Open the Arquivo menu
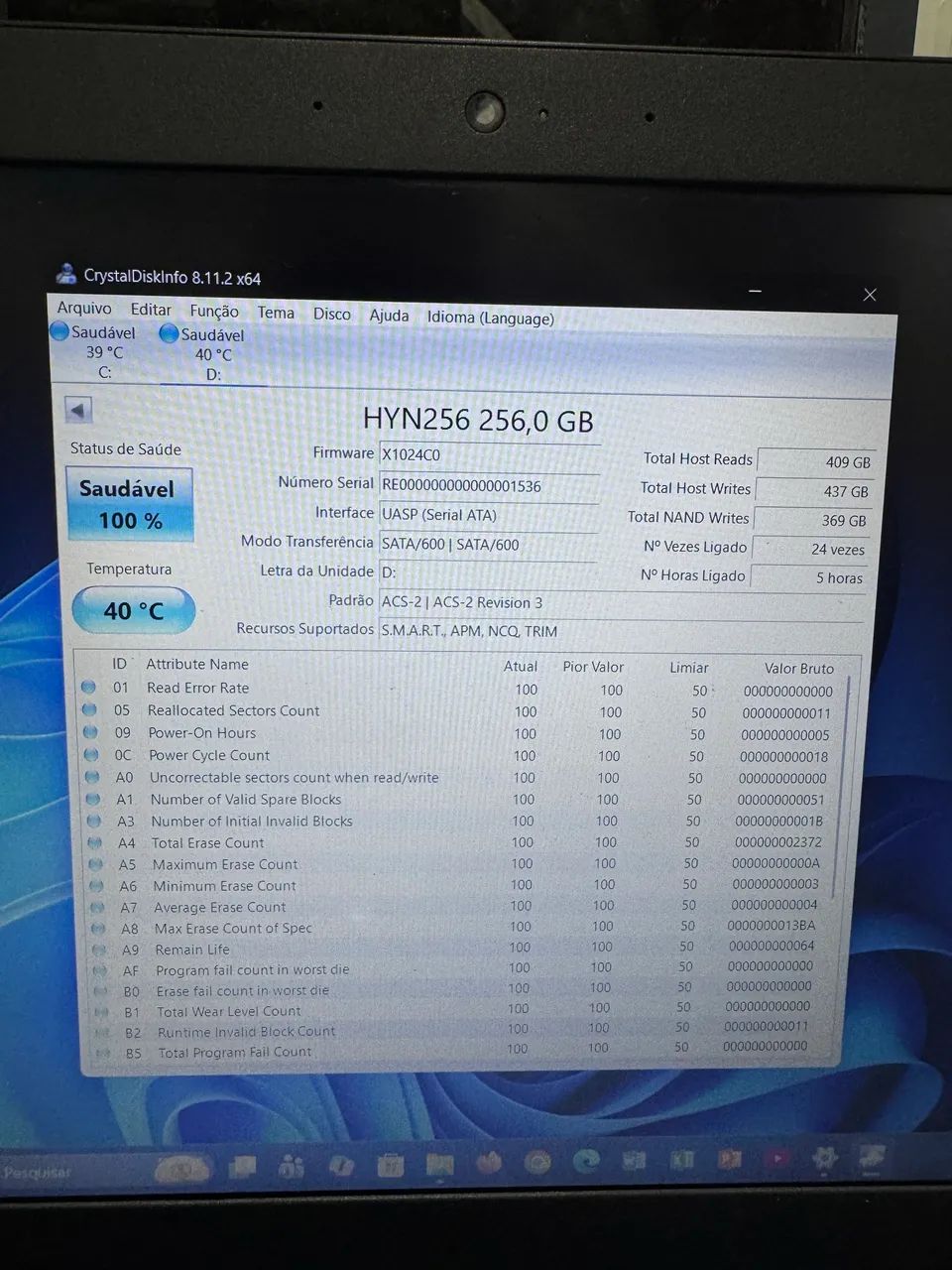Viewport: 952px width, 1270px height. click(x=84, y=308)
